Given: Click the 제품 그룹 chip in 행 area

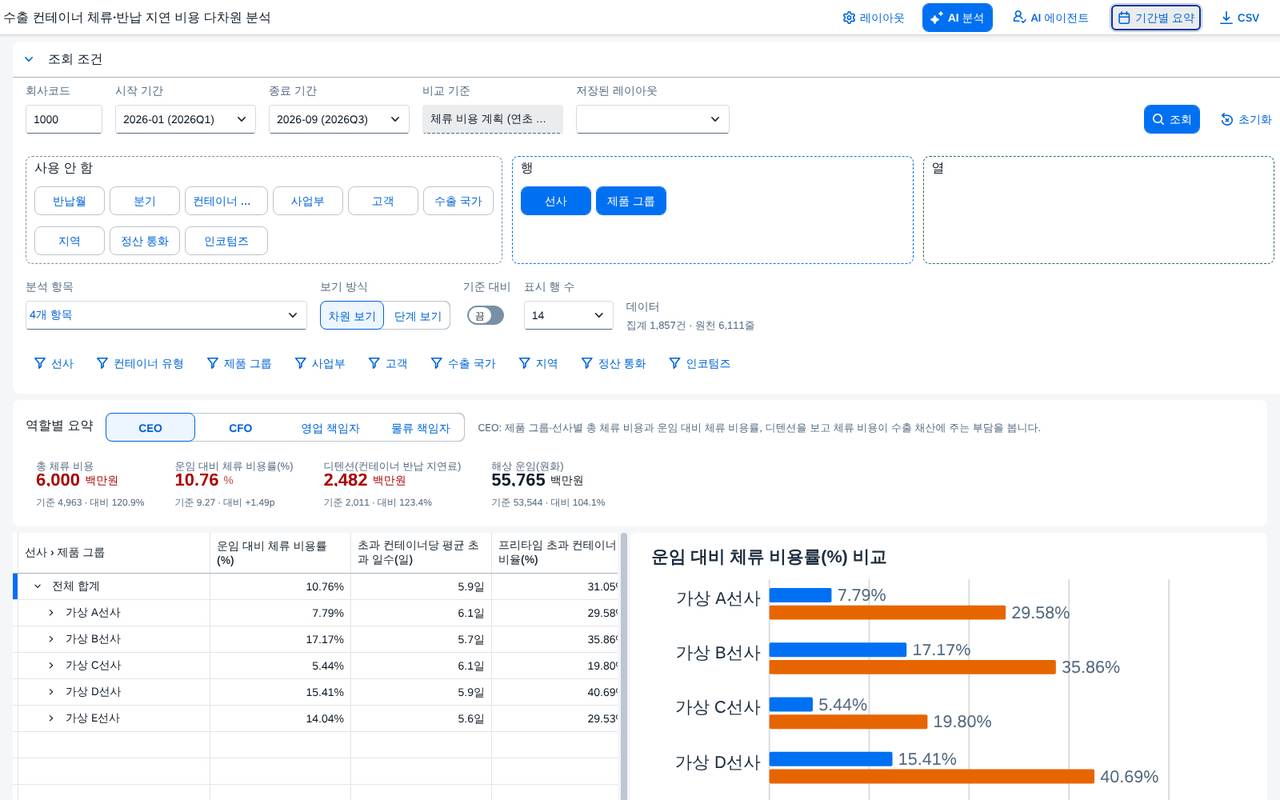Looking at the screenshot, I should [x=631, y=201].
